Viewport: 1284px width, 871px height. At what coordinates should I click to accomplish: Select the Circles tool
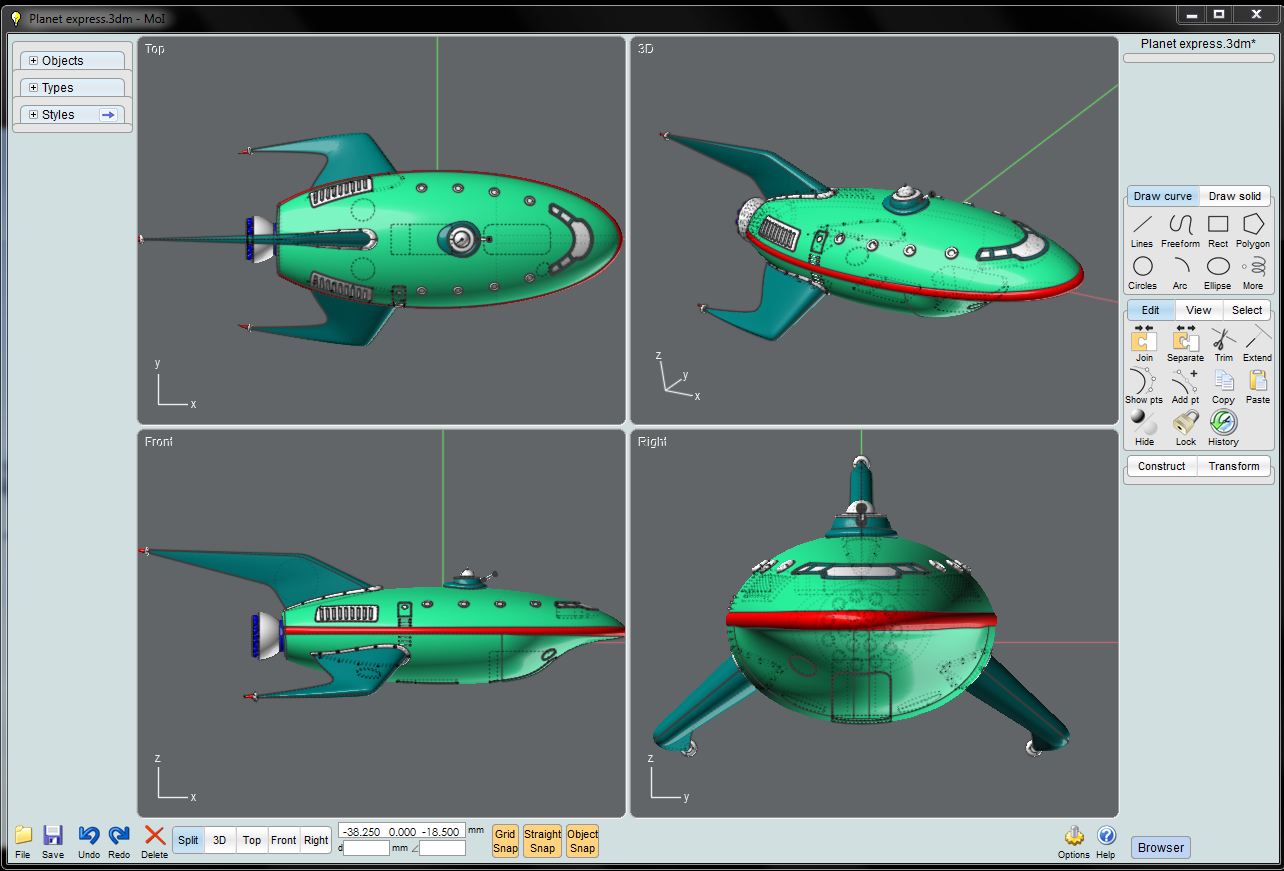(1142, 273)
